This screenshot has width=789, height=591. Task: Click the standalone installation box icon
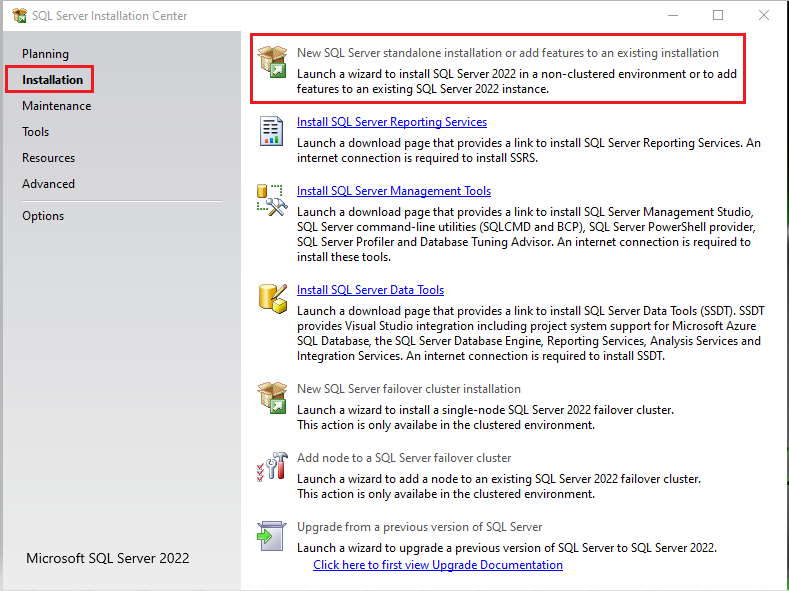(x=272, y=62)
